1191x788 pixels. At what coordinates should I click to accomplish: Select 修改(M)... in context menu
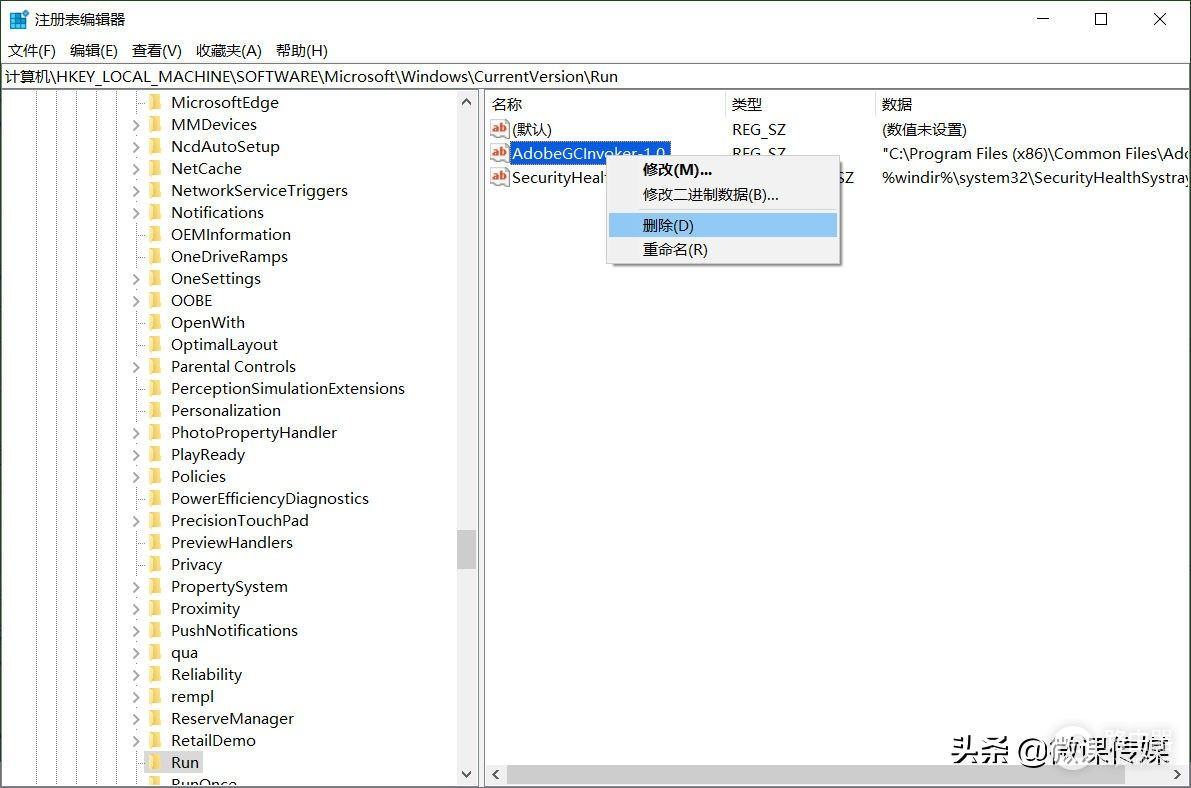tap(677, 170)
